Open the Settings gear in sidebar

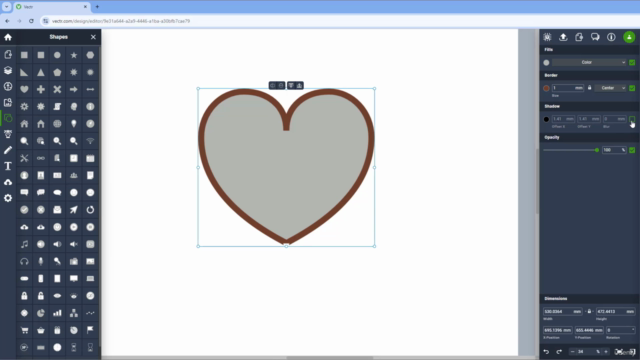[x=8, y=198]
